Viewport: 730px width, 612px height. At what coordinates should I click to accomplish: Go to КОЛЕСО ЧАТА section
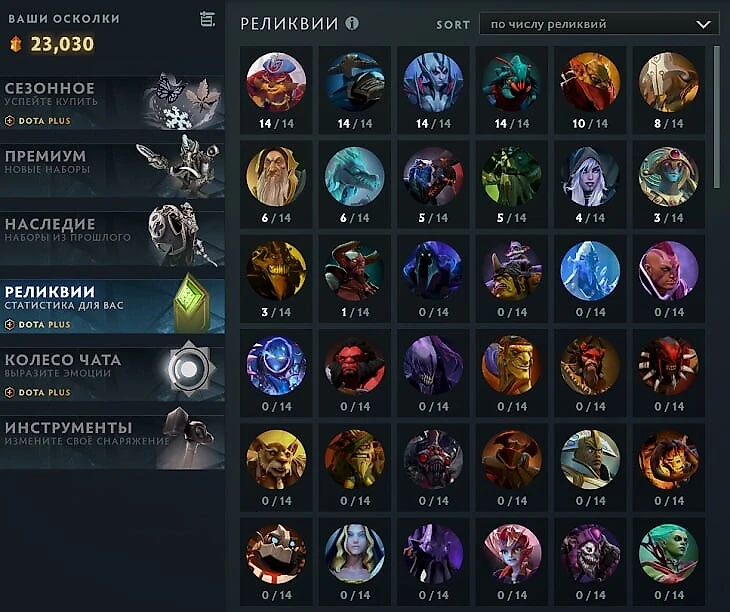click(x=112, y=374)
